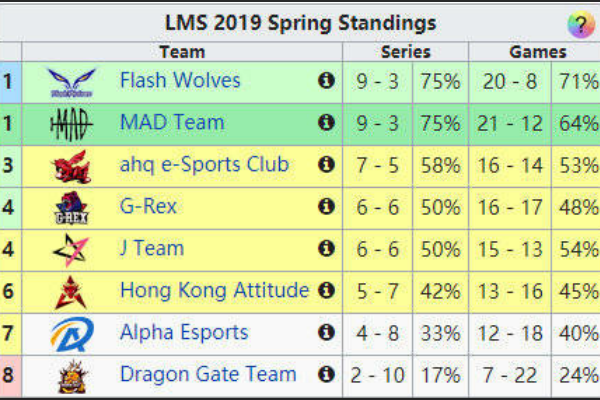Click the Flash Wolves team logo

coord(72,82)
